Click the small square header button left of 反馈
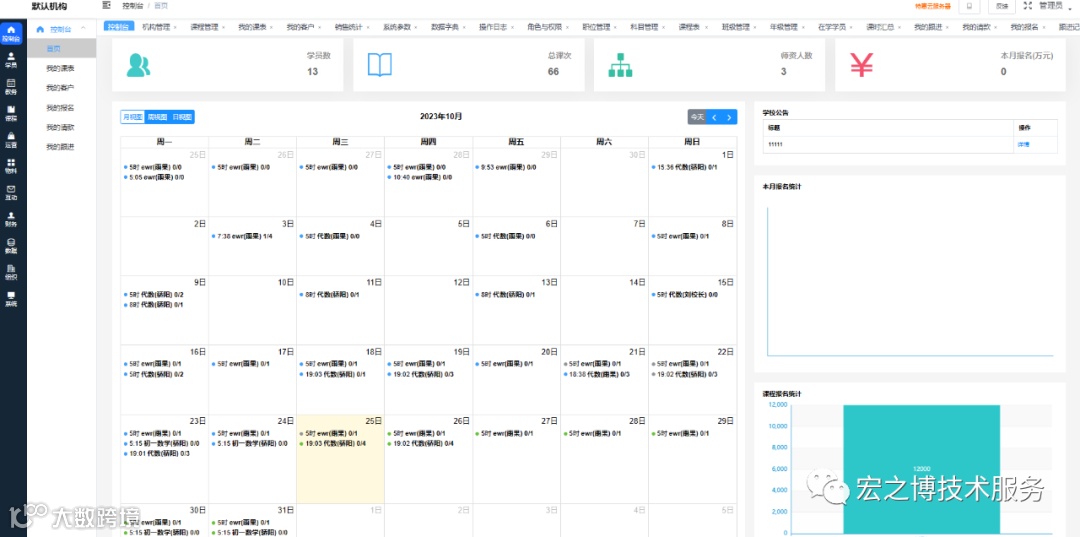Viewport: 1080px width, 537px height. click(x=970, y=6)
